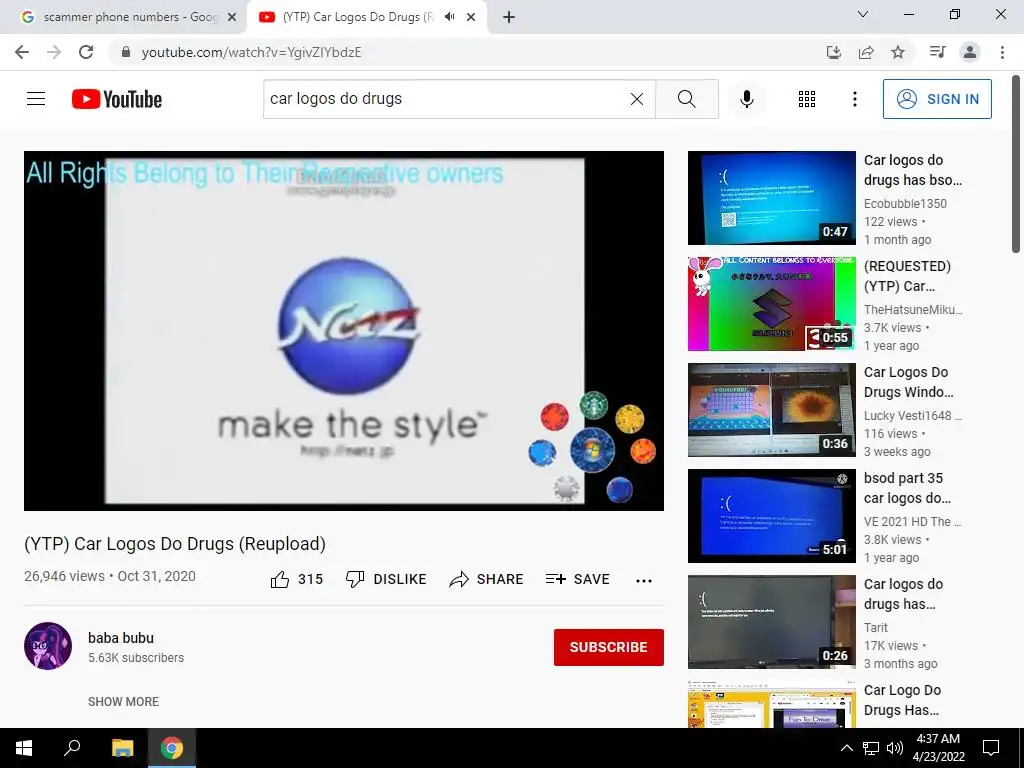Select the Car Logos Do Drugs tab
1024x768 pixels.
click(357, 17)
